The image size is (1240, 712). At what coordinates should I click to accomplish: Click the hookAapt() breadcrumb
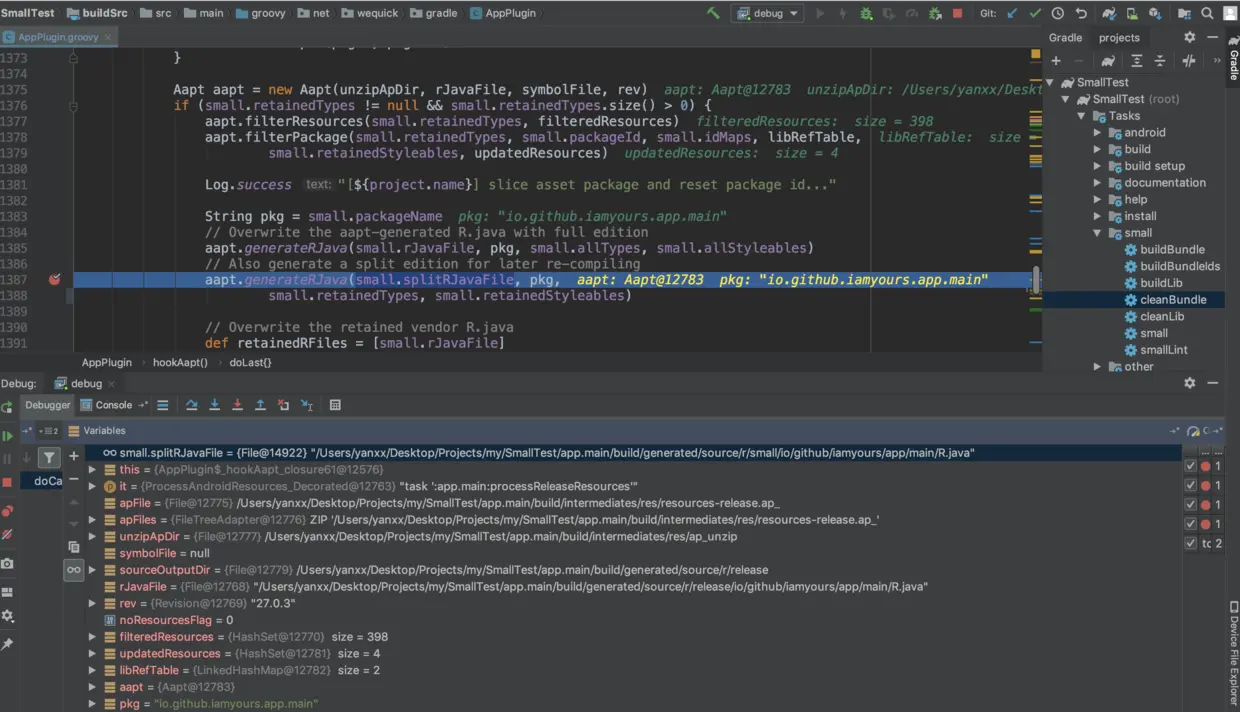(x=180, y=362)
